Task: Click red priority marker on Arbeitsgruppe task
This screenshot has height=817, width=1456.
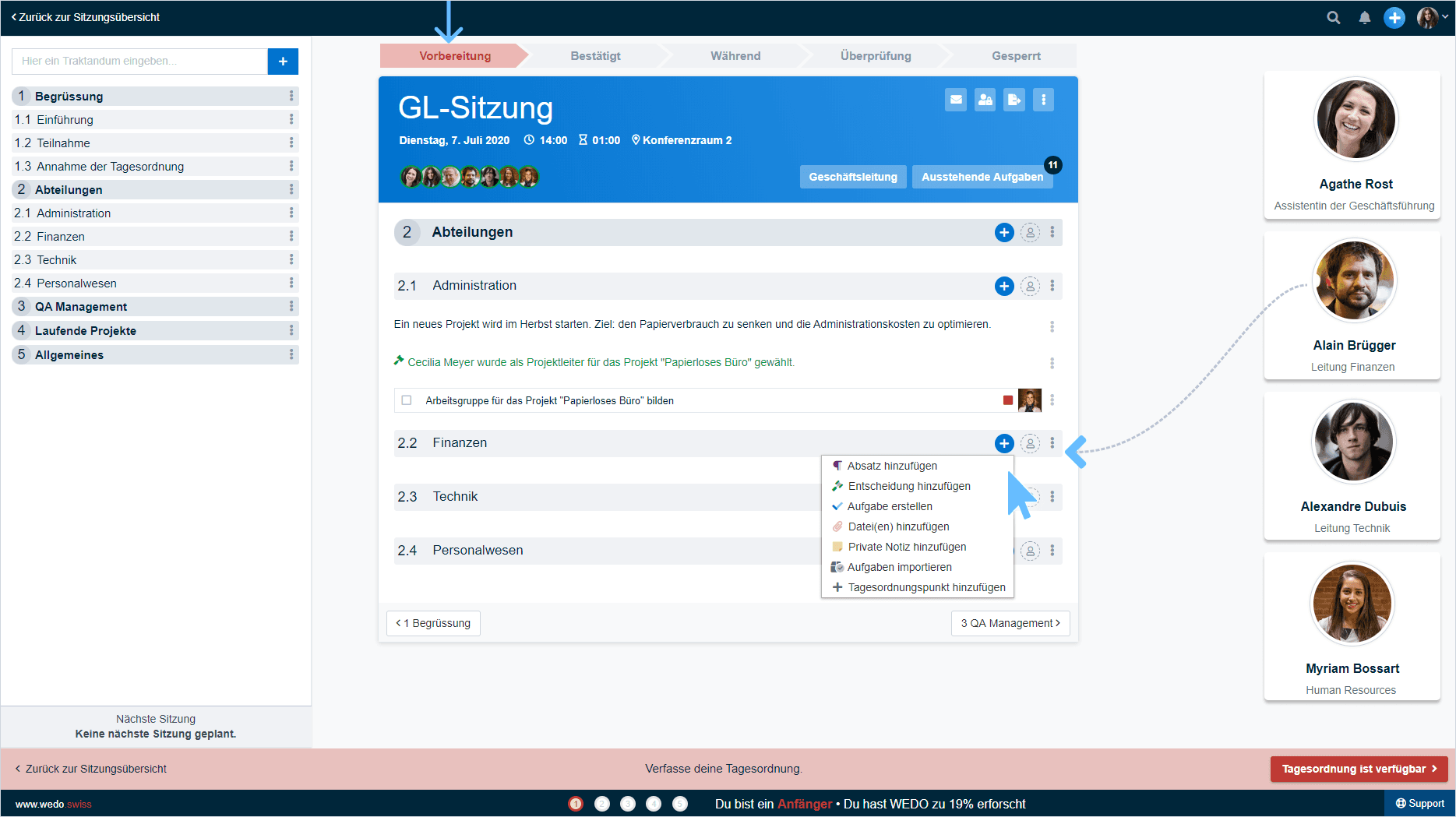Action: tap(1008, 400)
